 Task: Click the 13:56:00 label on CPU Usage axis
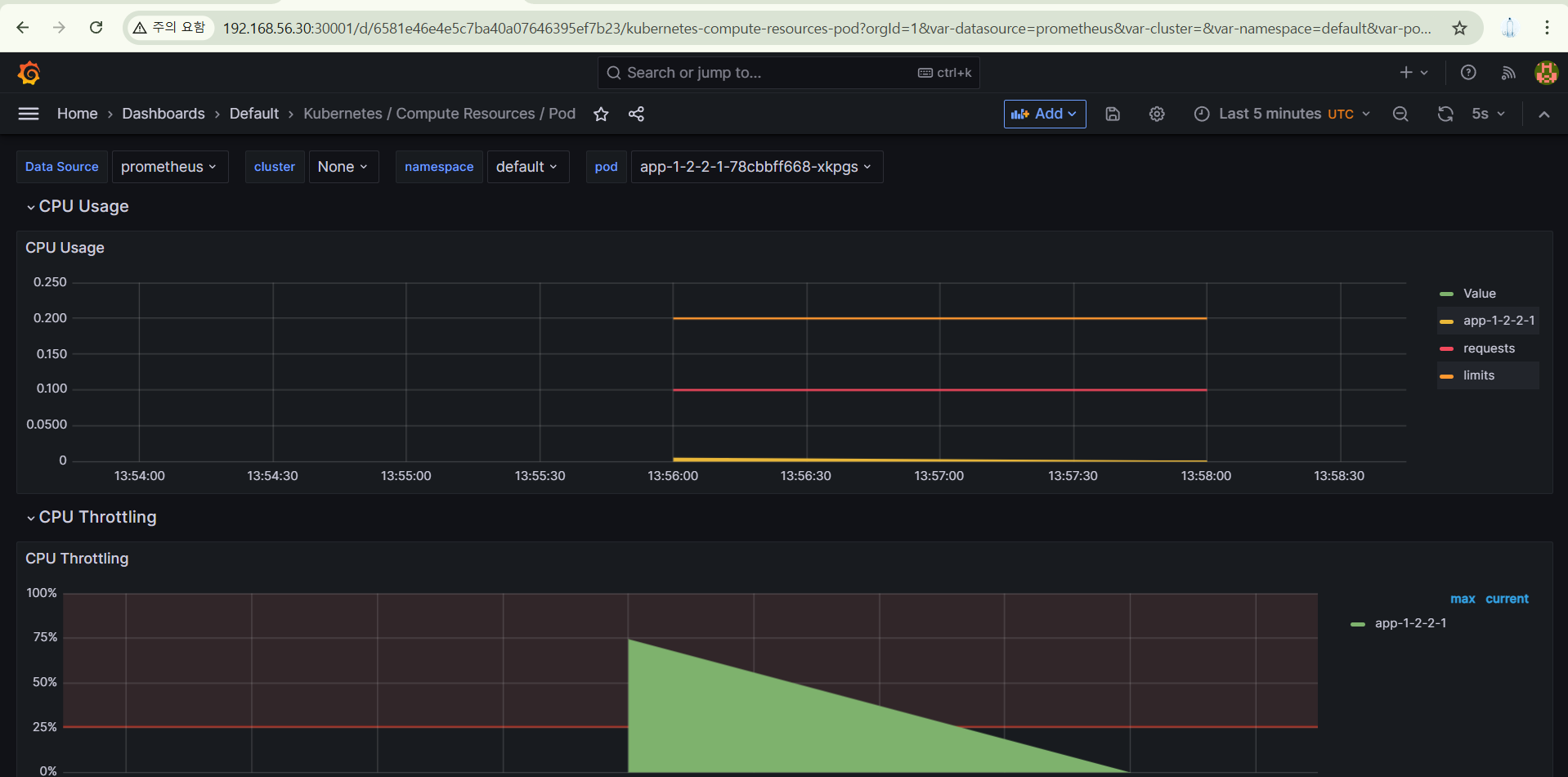click(x=673, y=476)
